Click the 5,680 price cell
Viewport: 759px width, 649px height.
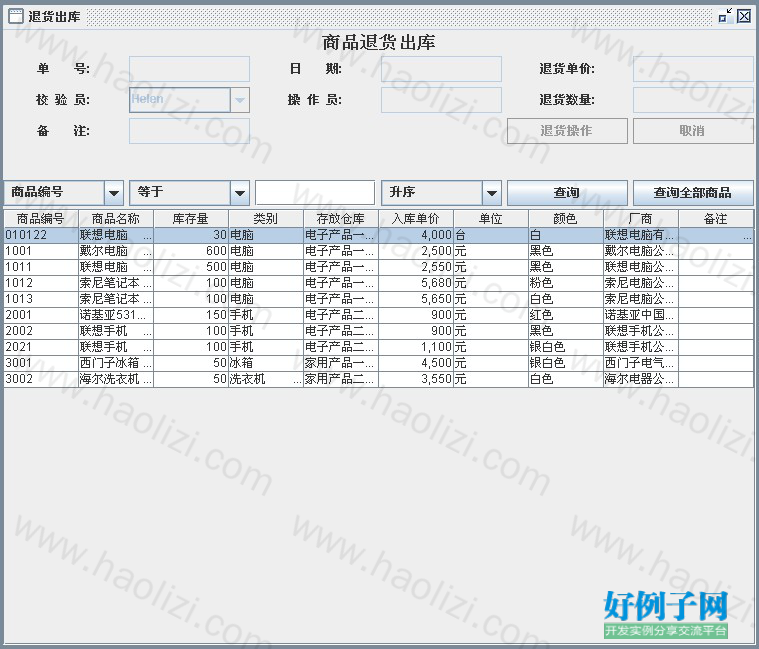coord(416,283)
